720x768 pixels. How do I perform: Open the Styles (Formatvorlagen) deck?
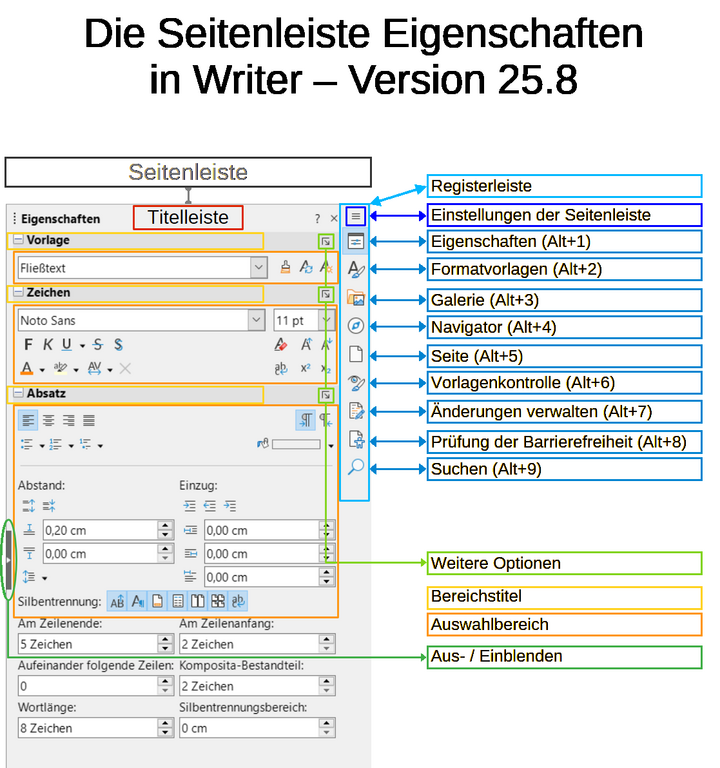point(356,269)
